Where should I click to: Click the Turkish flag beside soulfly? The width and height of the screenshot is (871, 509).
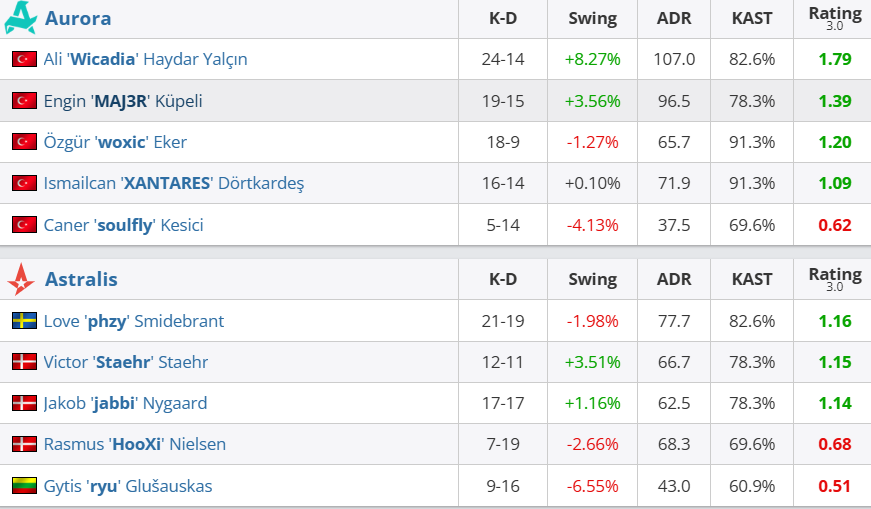click(24, 225)
